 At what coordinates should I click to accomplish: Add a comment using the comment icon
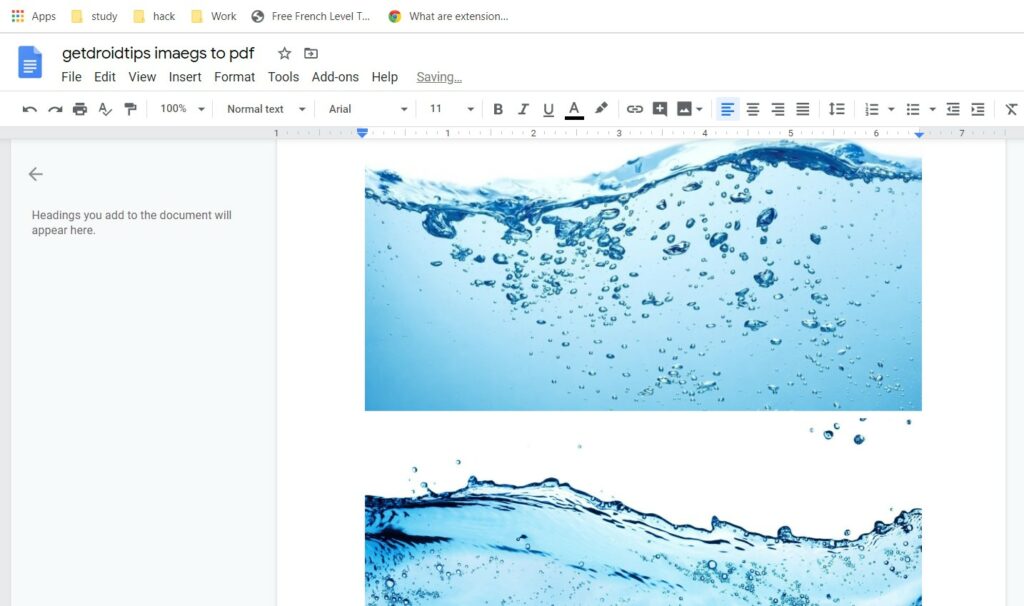(x=660, y=109)
